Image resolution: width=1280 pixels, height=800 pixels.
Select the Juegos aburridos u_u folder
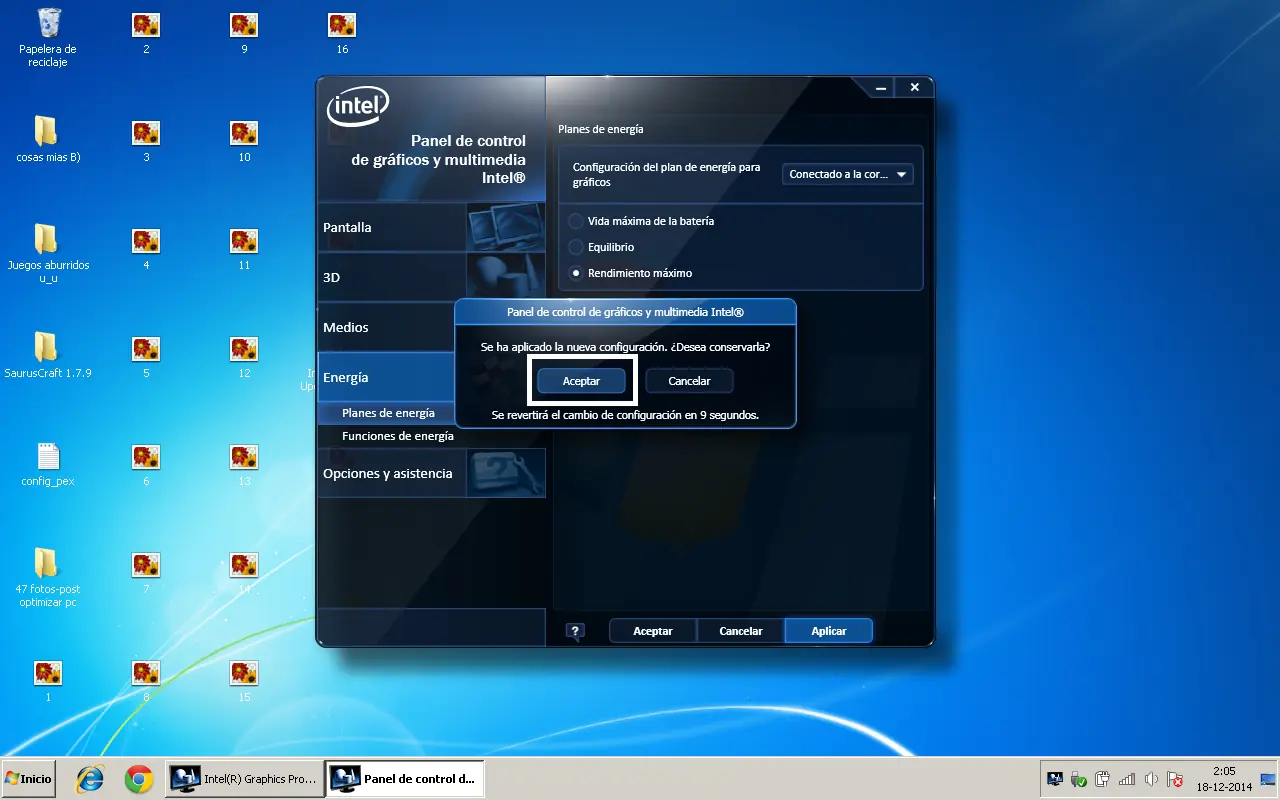47,254
